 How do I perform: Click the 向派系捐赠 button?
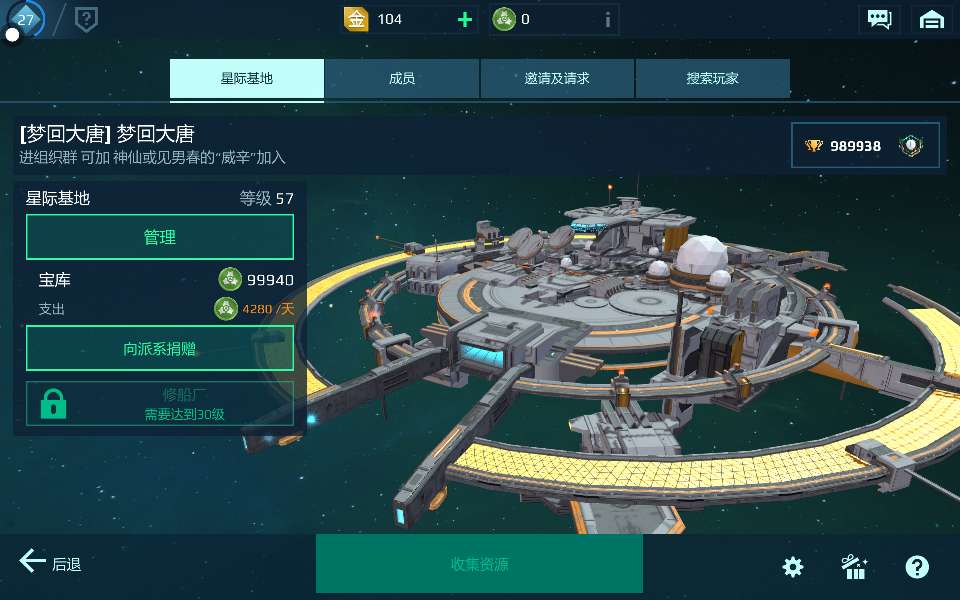point(160,348)
